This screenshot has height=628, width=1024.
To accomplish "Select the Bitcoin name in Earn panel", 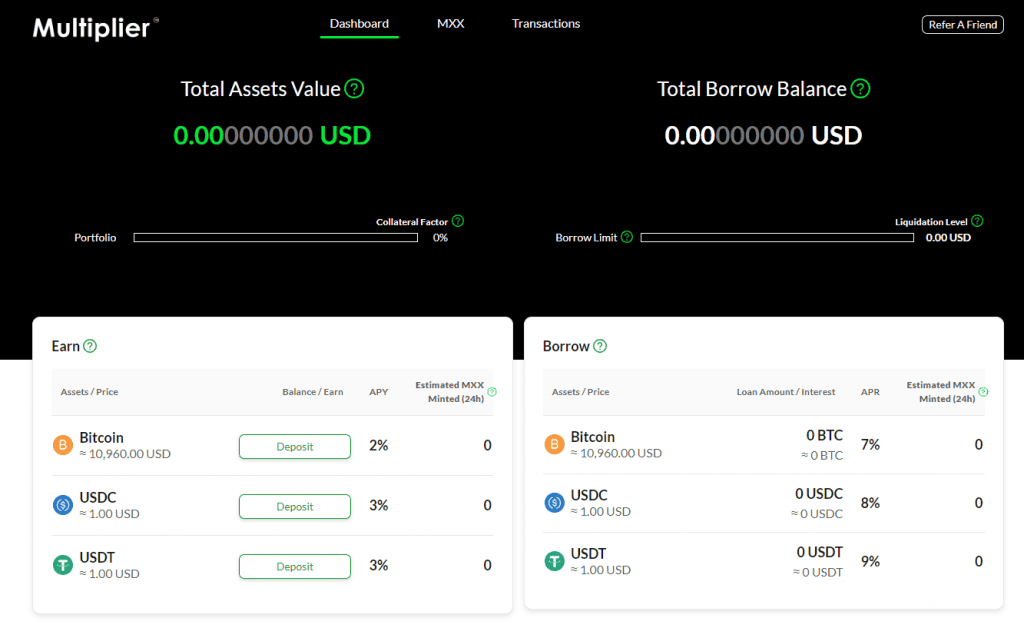I will pyautogui.click(x=101, y=437).
